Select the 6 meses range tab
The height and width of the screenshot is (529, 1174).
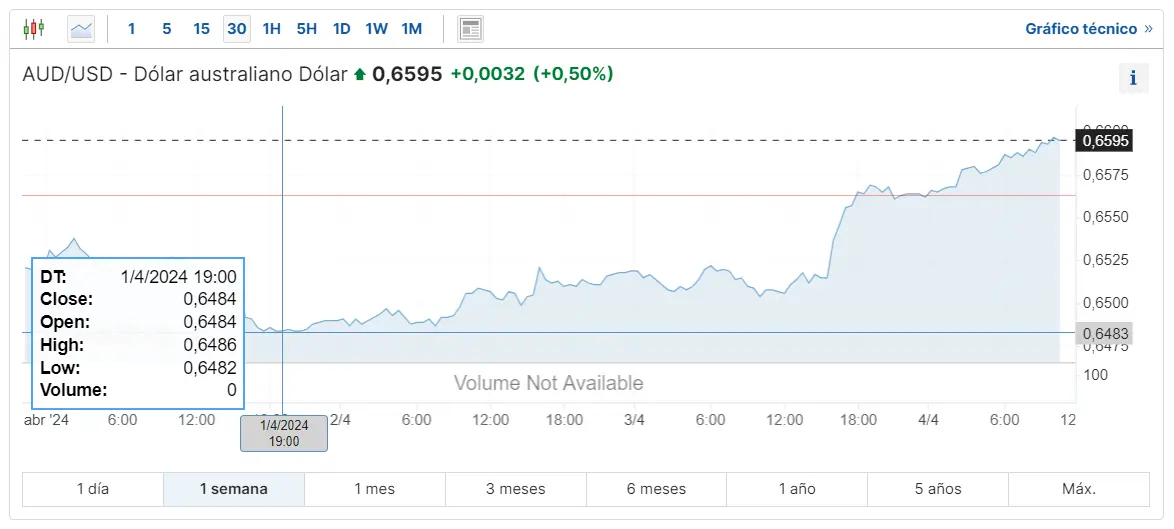(656, 489)
